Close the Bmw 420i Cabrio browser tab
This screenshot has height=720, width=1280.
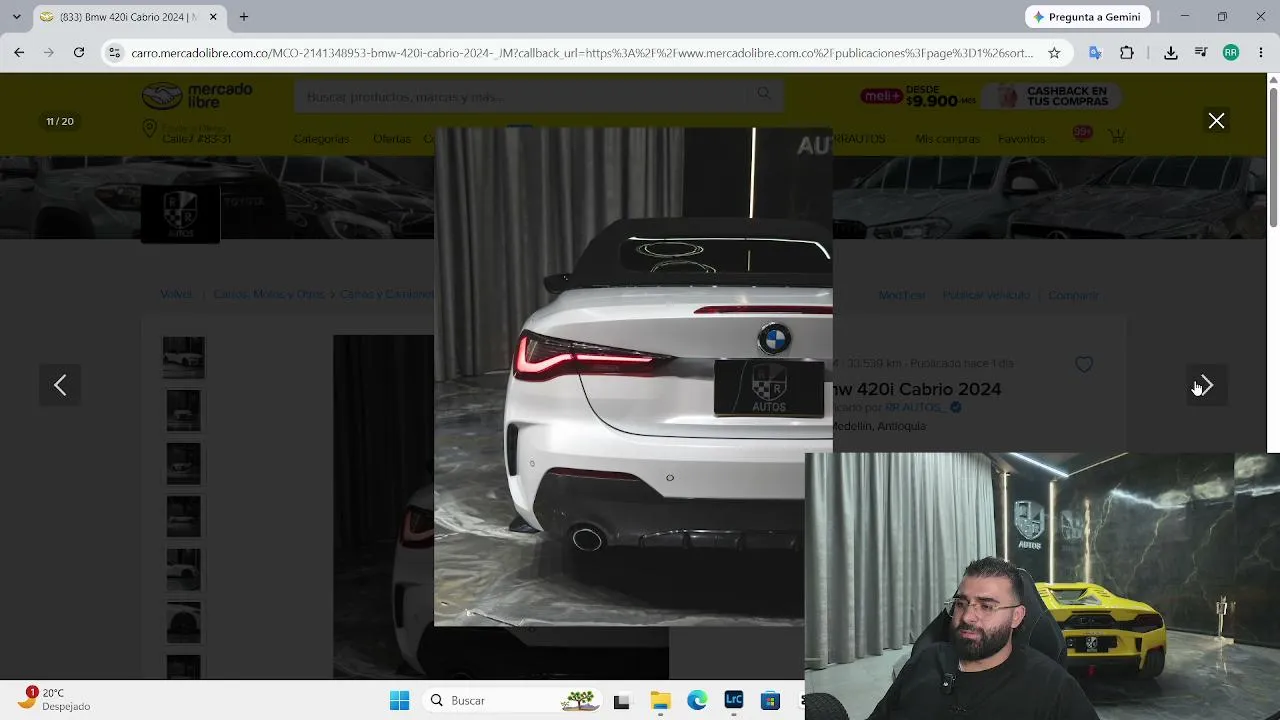click(x=213, y=17)
